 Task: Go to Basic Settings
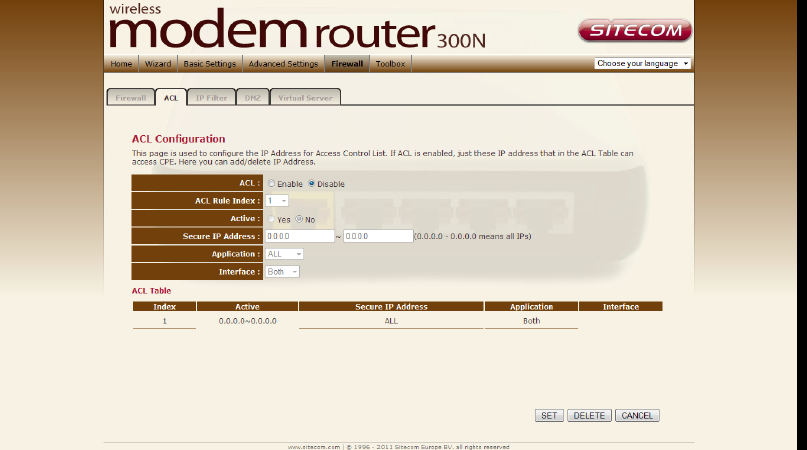(x=209, y=64)
